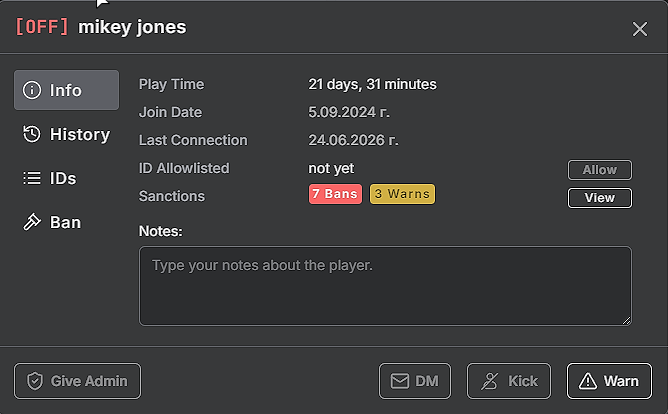The height and width of the screenshot is (414, 668).
Task: Focus the player notes text area
Action: click(385, 286)
